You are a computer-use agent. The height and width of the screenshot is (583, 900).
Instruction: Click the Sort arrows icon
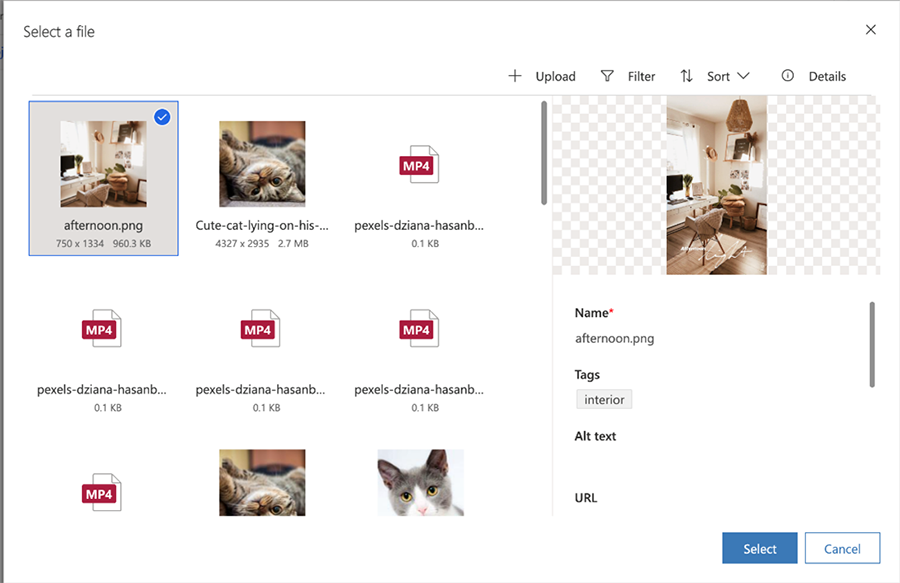[686, 76]
